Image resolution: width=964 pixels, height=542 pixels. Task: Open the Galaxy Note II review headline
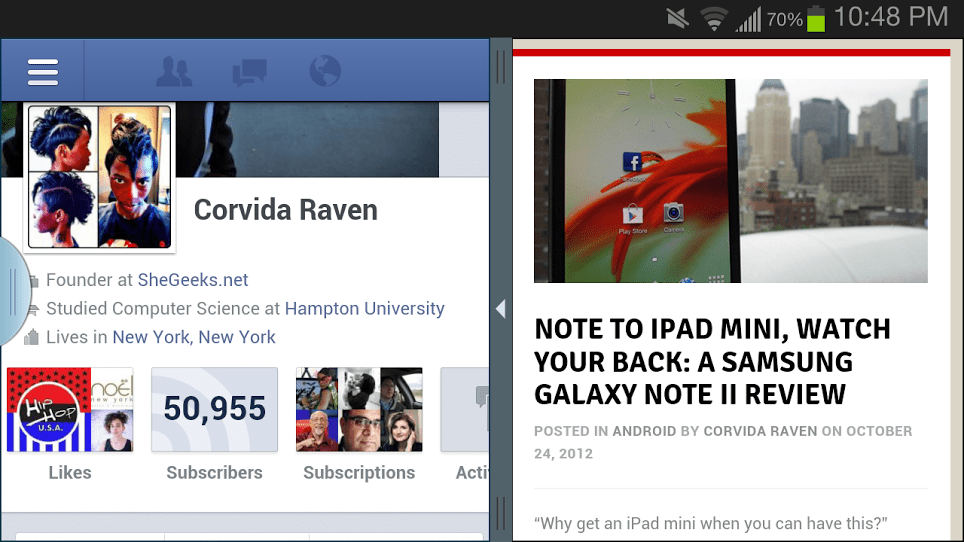[x=712, y=362]
